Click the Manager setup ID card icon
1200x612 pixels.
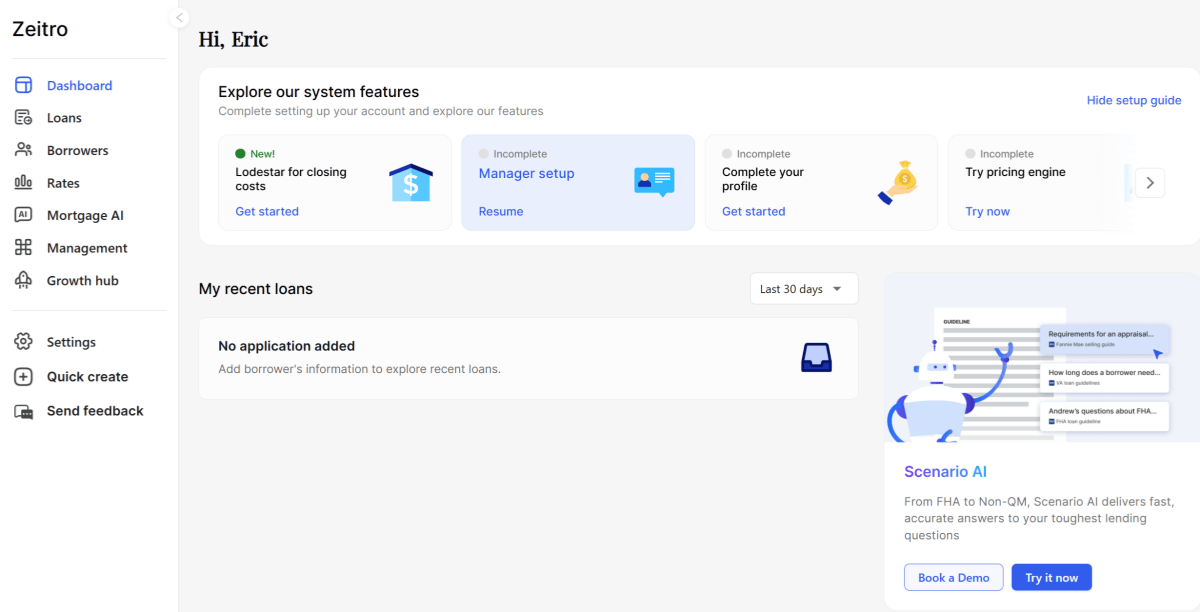click(x=654, y=182)
